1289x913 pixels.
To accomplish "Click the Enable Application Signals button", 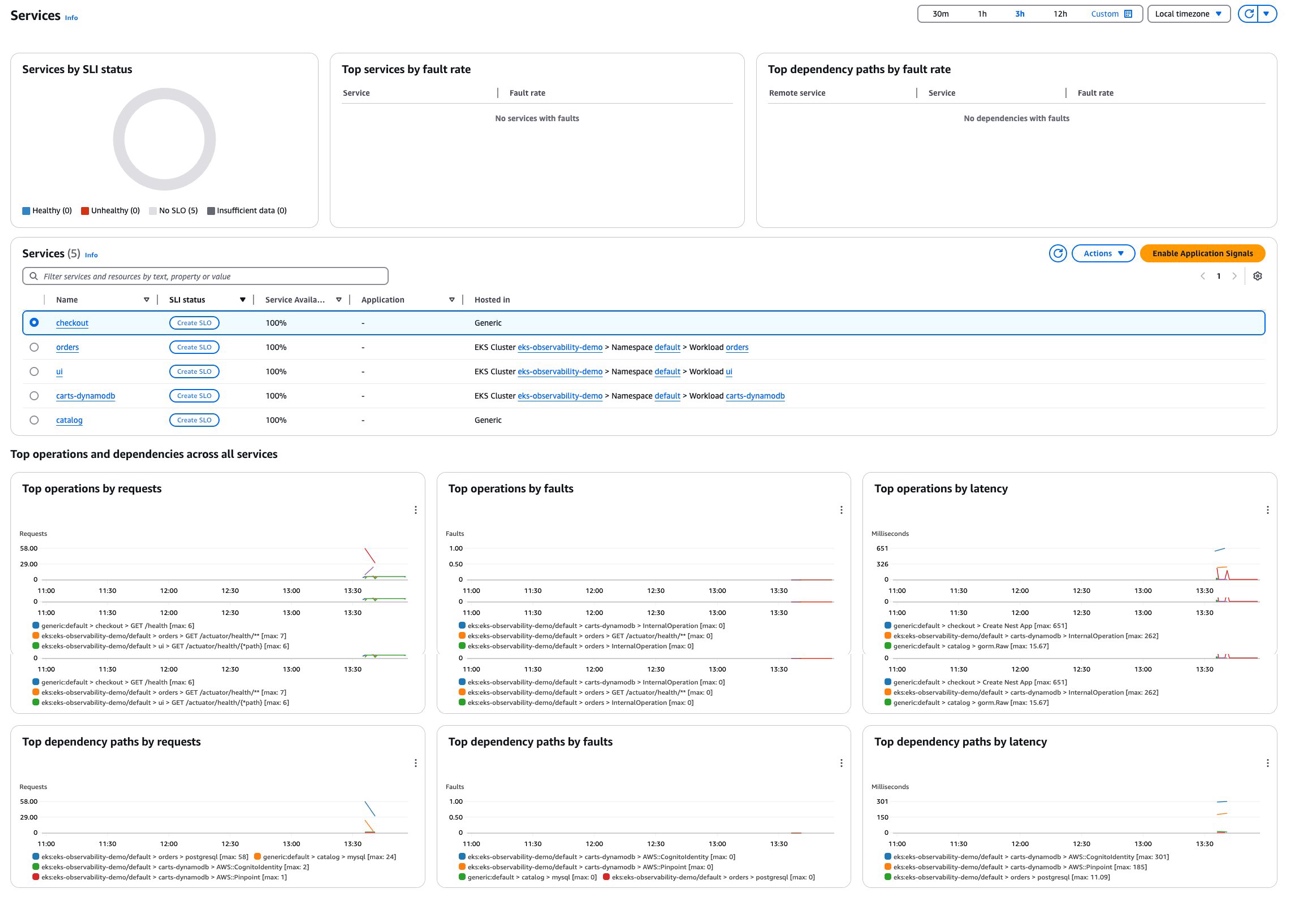I will click(1202, 253).
